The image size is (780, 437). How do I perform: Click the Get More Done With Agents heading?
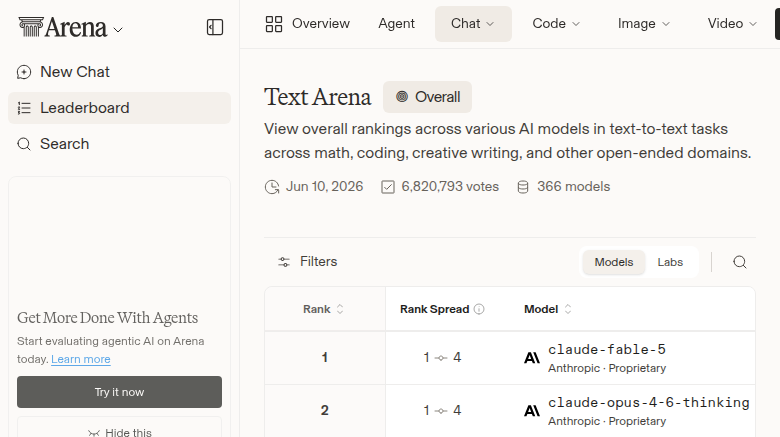107,318
